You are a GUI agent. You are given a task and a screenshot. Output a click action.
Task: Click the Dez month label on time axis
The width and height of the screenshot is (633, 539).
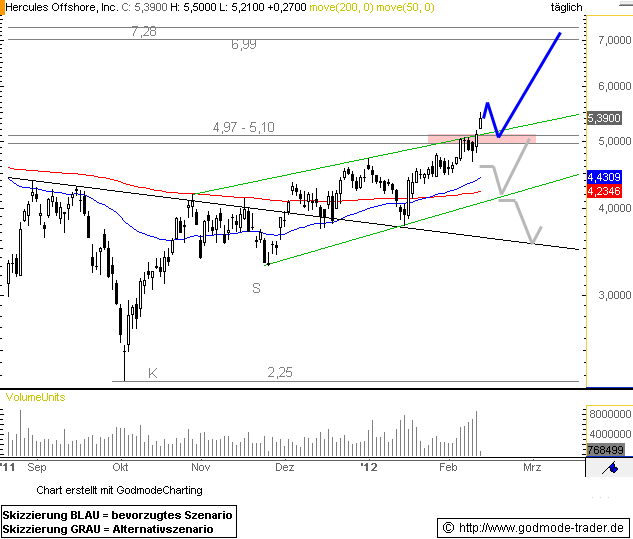click(285, 468)
